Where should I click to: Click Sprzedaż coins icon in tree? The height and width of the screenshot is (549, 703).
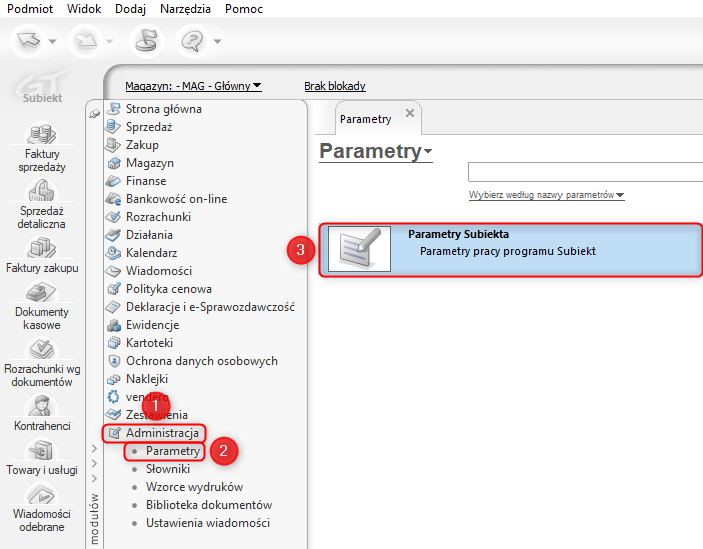(113, 127)
